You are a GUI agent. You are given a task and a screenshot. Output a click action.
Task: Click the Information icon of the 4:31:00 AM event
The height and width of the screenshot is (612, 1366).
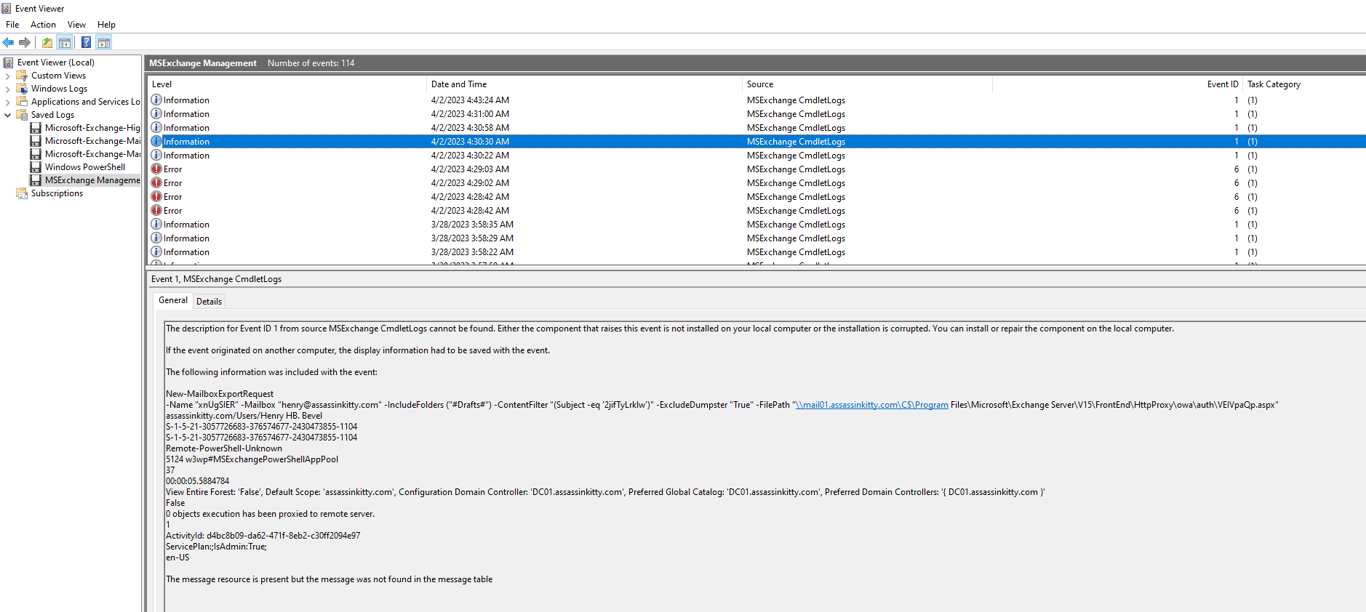[x=156, y=114]
